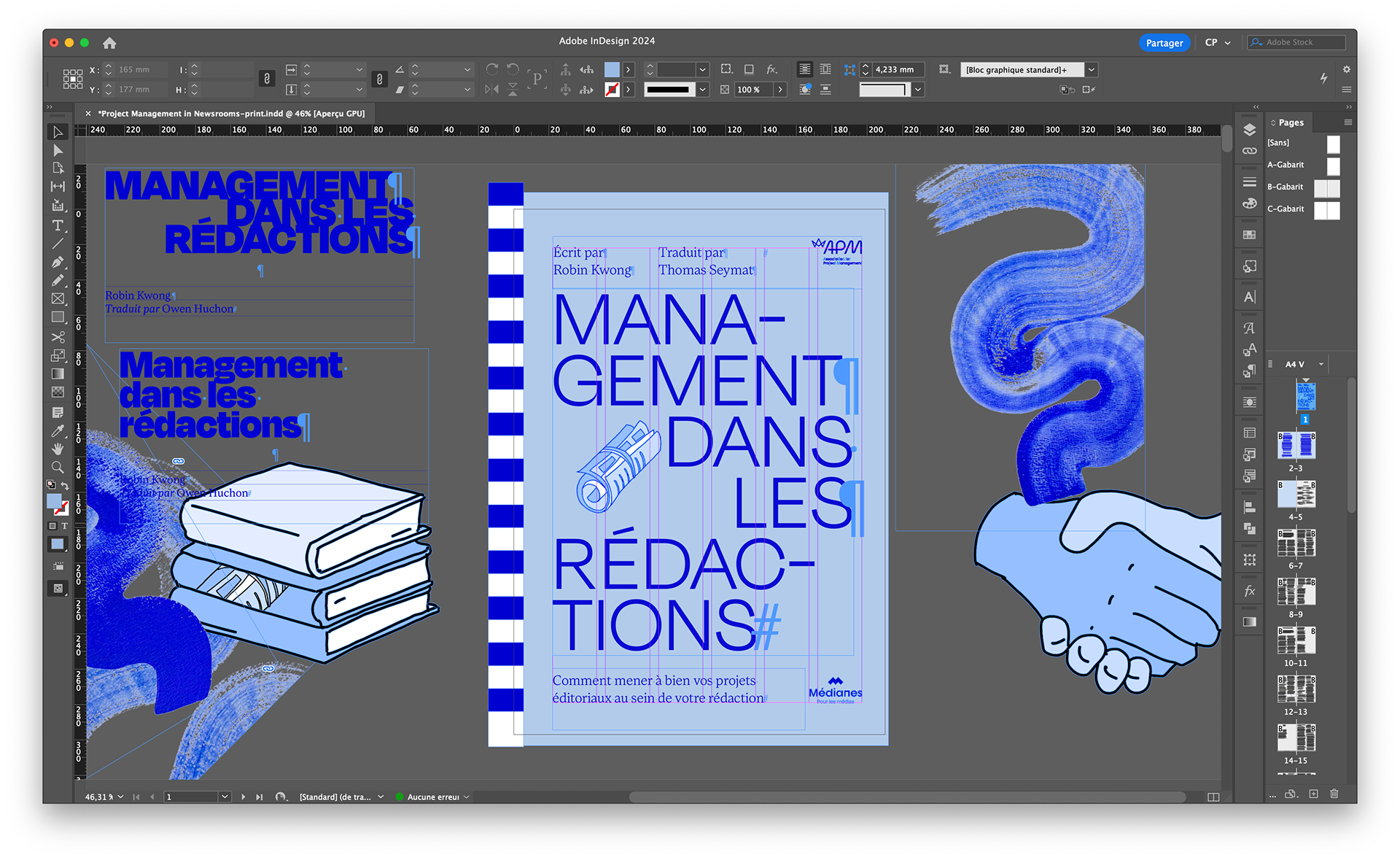Viewport: 1400px width, 860px height.
Task: Select the Free Transform tool
Action: pyautogui.click(x=58, y=355)
